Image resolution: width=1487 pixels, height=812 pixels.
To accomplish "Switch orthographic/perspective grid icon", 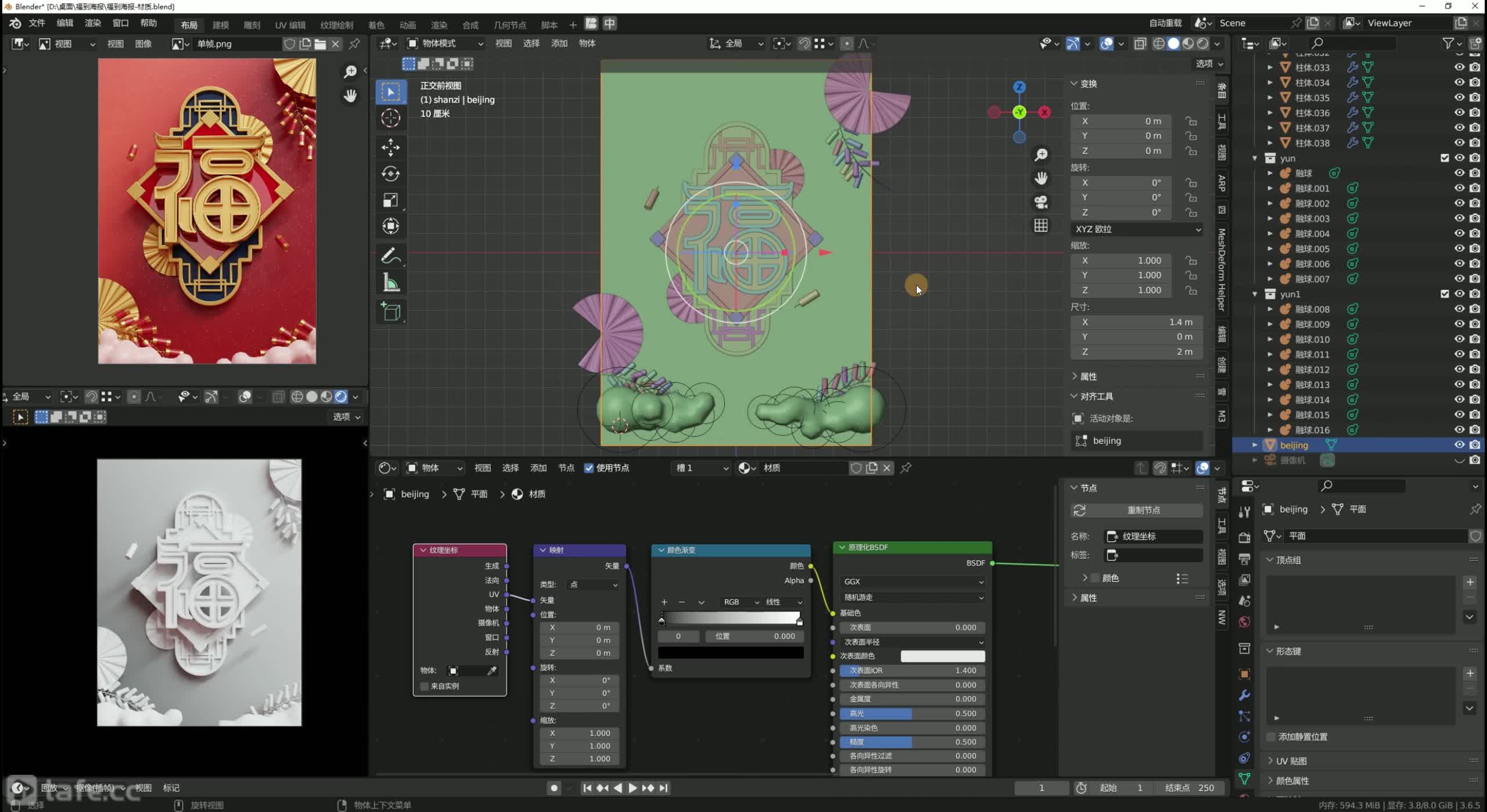I will tap(1041, 225).
